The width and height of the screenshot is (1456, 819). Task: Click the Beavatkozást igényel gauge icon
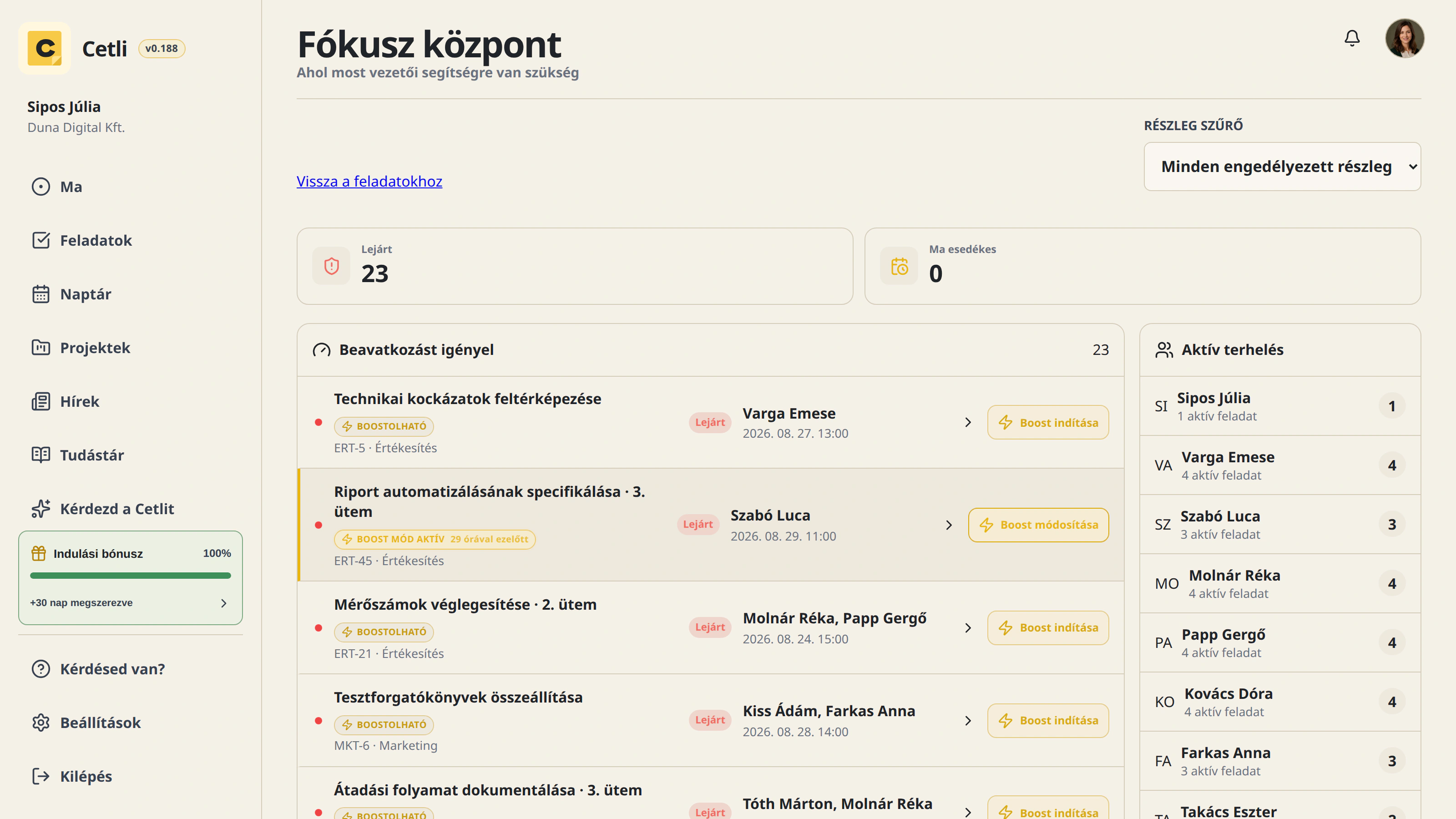coord(322,350)
